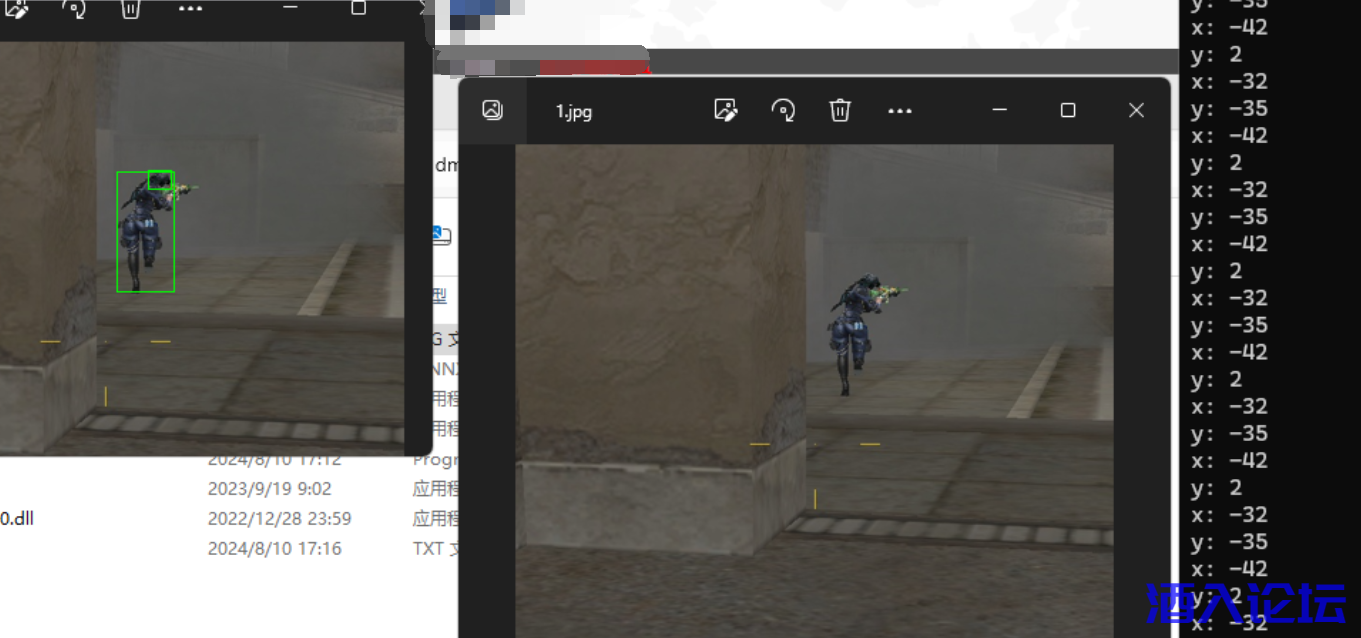Select the file row dated 2023/9/19 9:02

coord(229,489)
